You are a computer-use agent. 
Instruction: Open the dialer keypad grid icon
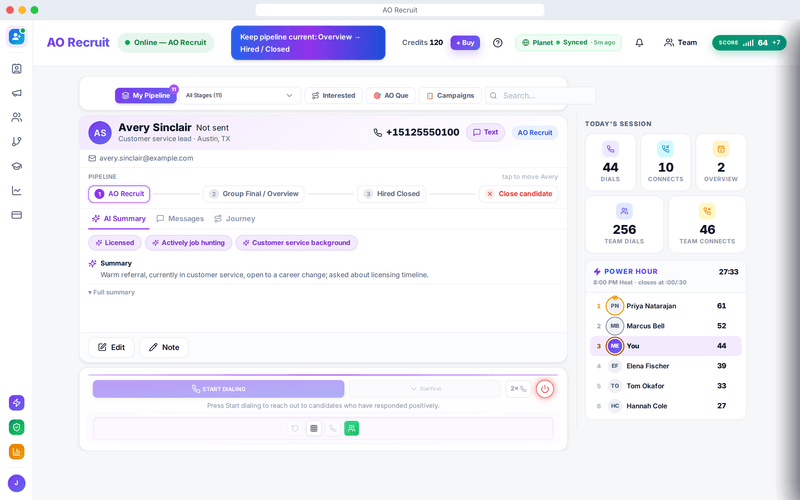[314, 429]
